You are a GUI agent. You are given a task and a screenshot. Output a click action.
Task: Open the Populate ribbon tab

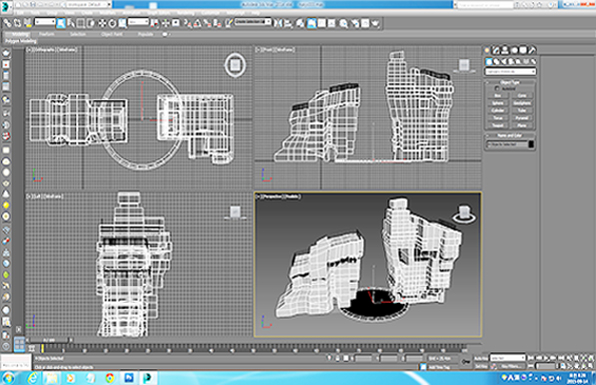point(145,34)
